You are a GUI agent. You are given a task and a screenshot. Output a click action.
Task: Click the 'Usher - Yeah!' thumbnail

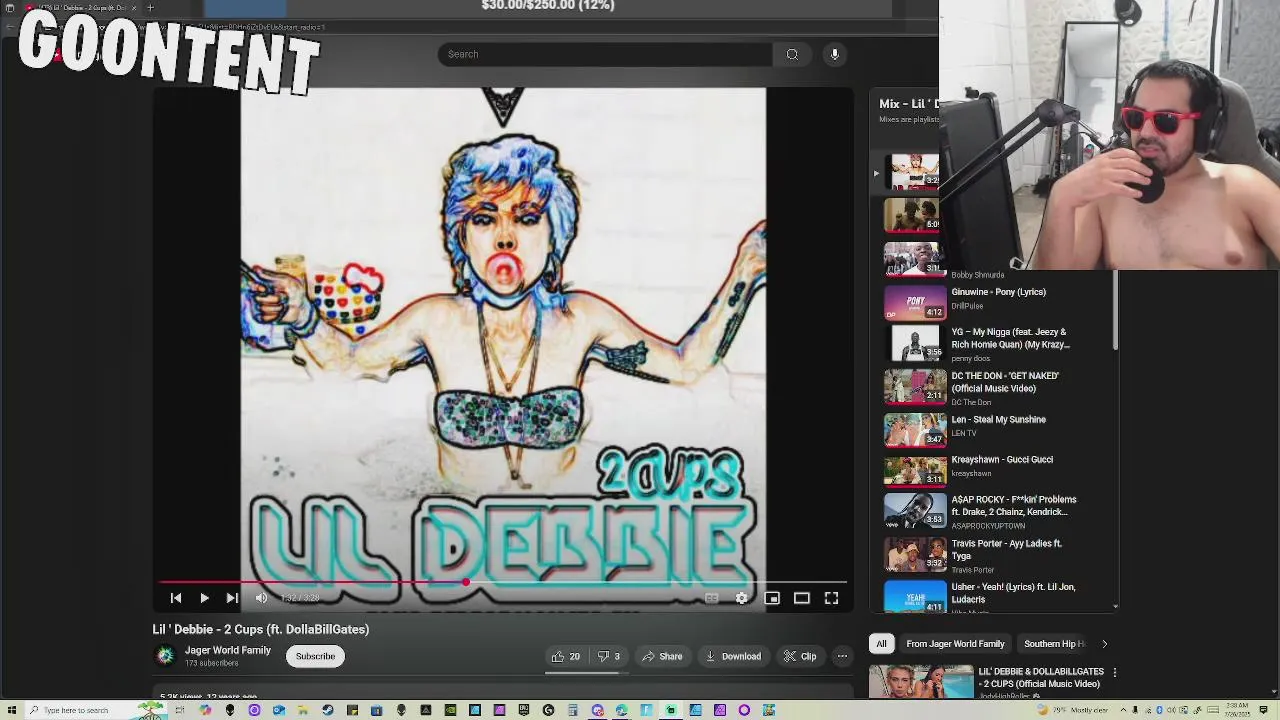pos(915,597)
